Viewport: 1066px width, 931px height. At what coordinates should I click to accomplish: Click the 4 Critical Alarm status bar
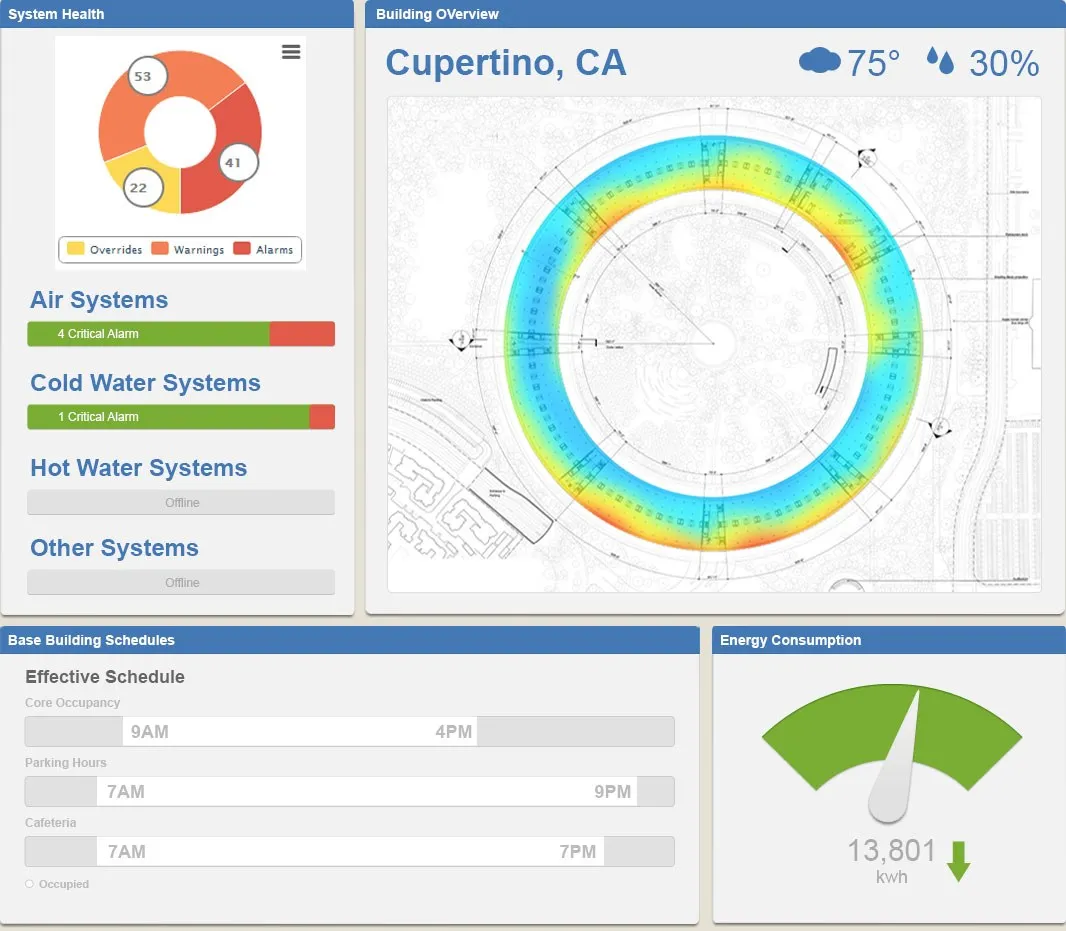pos(181,334)
